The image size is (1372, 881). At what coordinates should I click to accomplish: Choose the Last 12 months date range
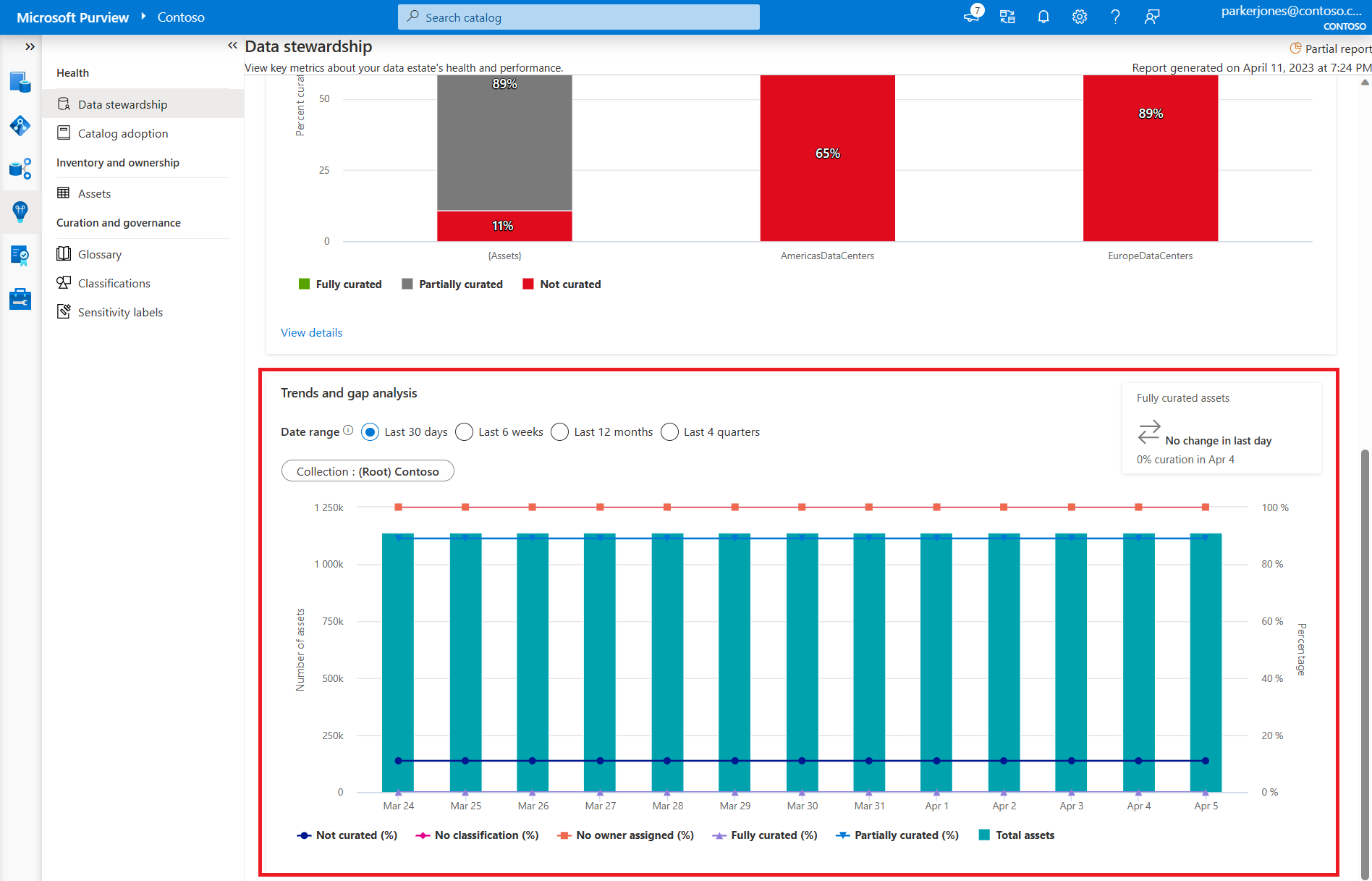560,432
